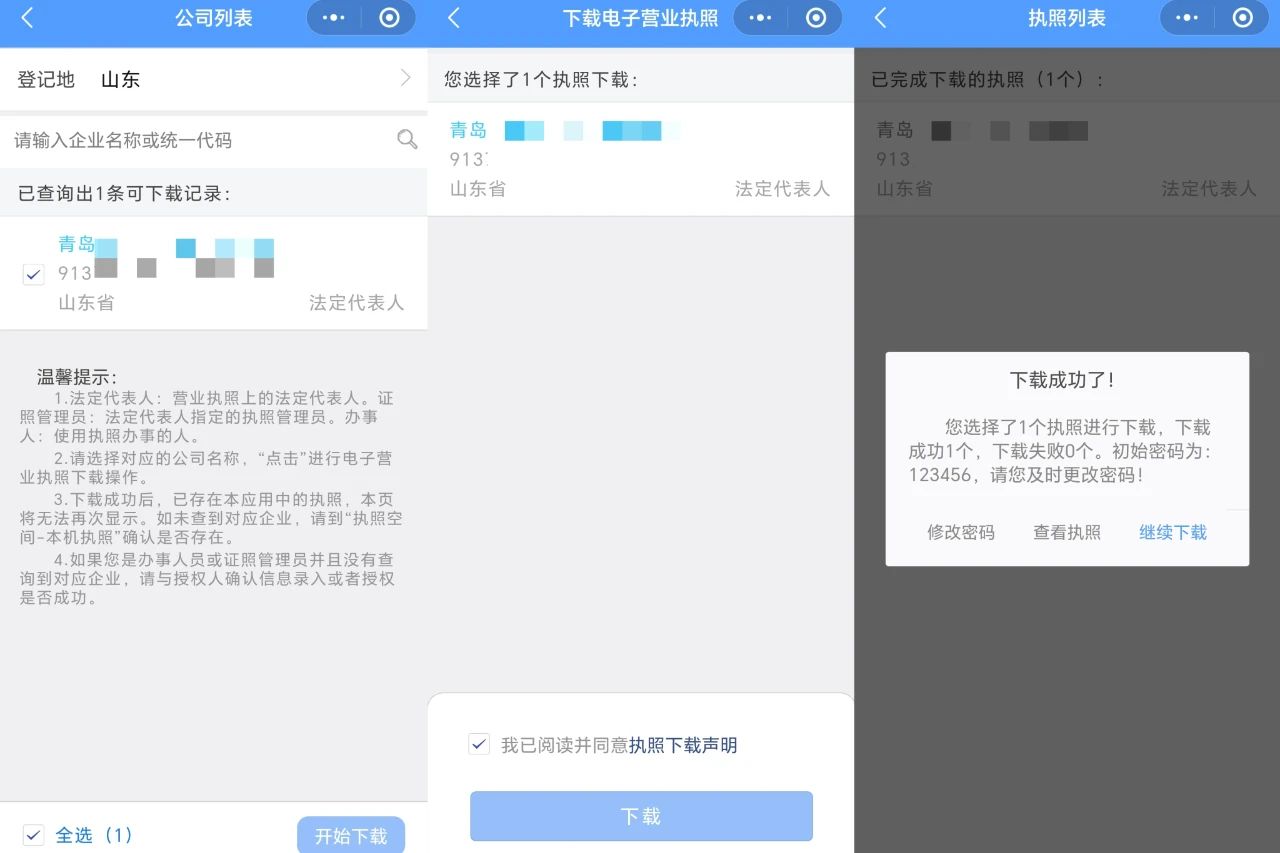1280x853 pixels.
Task: Go back from the 执照列表 screen
Action: click(x=880, y=18)
